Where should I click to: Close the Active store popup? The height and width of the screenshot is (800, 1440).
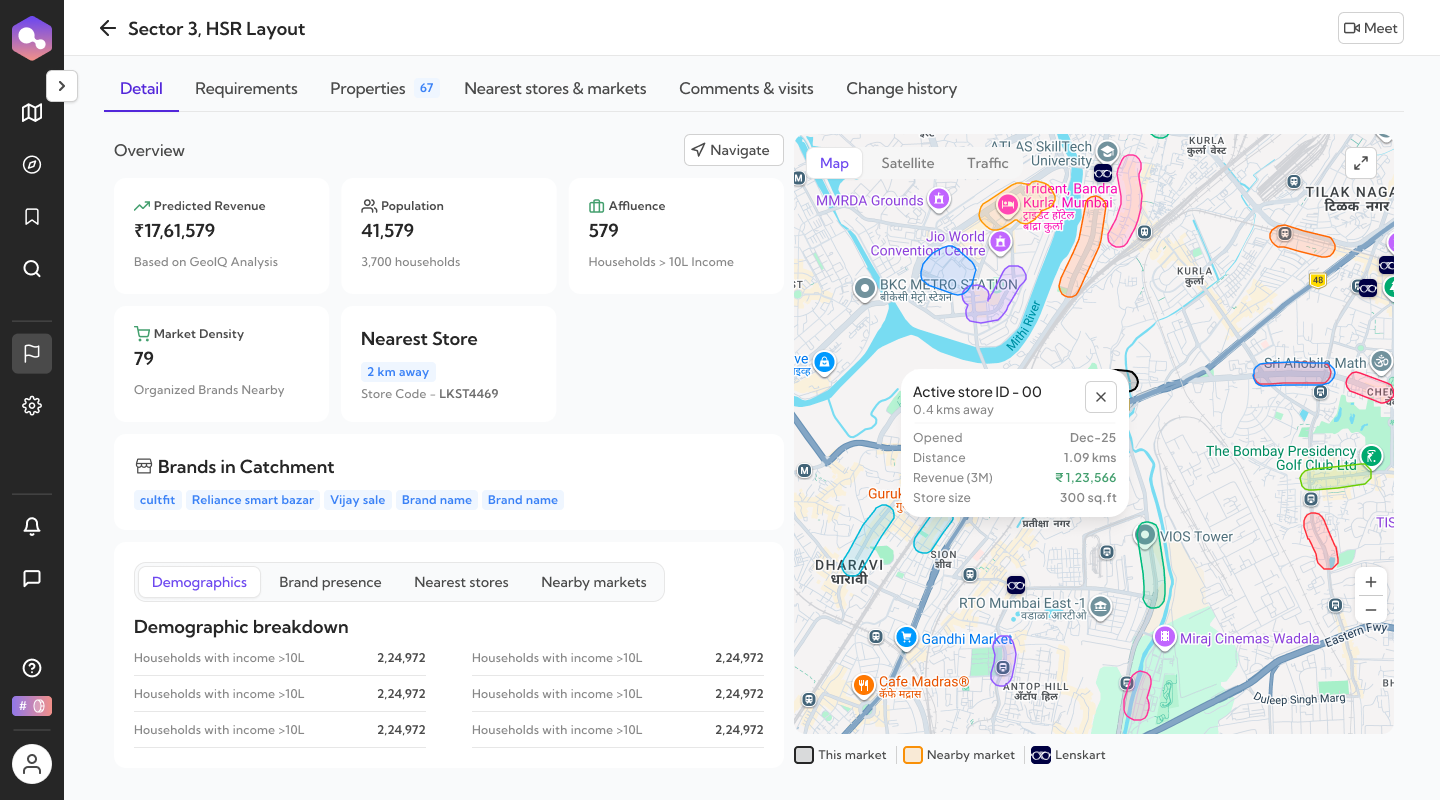pyautogui.click(x=1100, y=397)
